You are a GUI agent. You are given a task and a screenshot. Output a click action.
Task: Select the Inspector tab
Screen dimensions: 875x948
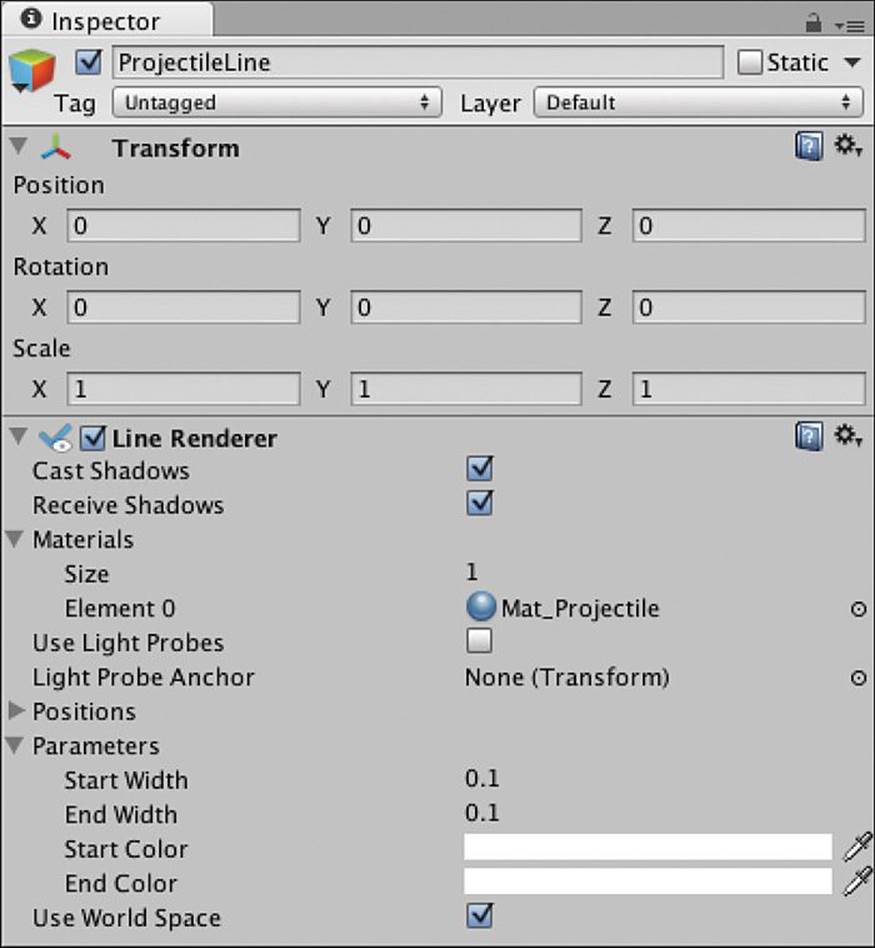pos(106,21)
